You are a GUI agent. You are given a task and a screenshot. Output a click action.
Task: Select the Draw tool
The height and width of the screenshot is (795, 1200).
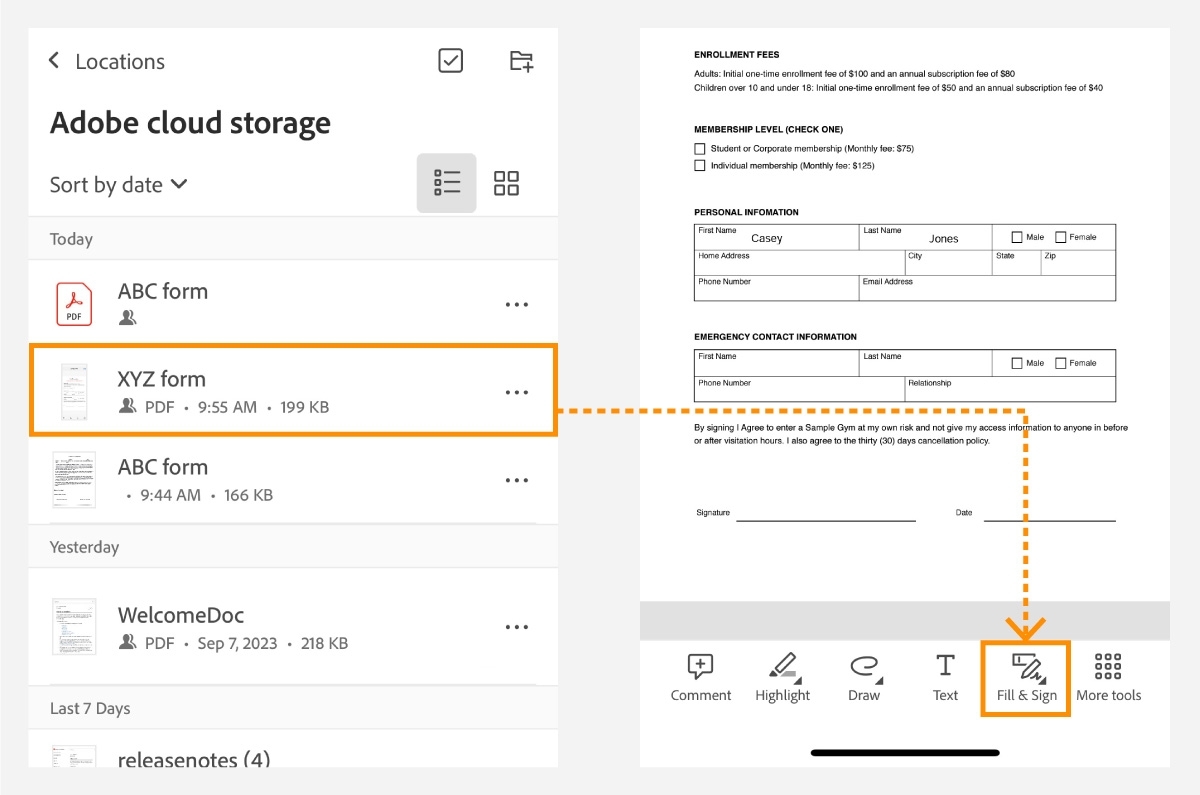[863, 676]
